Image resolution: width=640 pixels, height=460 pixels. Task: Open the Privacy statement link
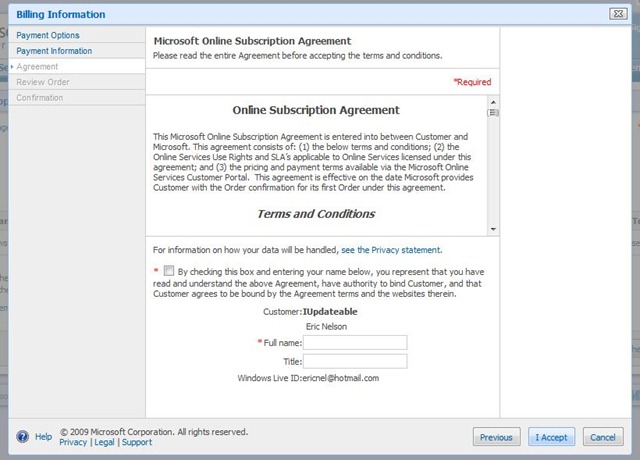(x=391, y=250)
